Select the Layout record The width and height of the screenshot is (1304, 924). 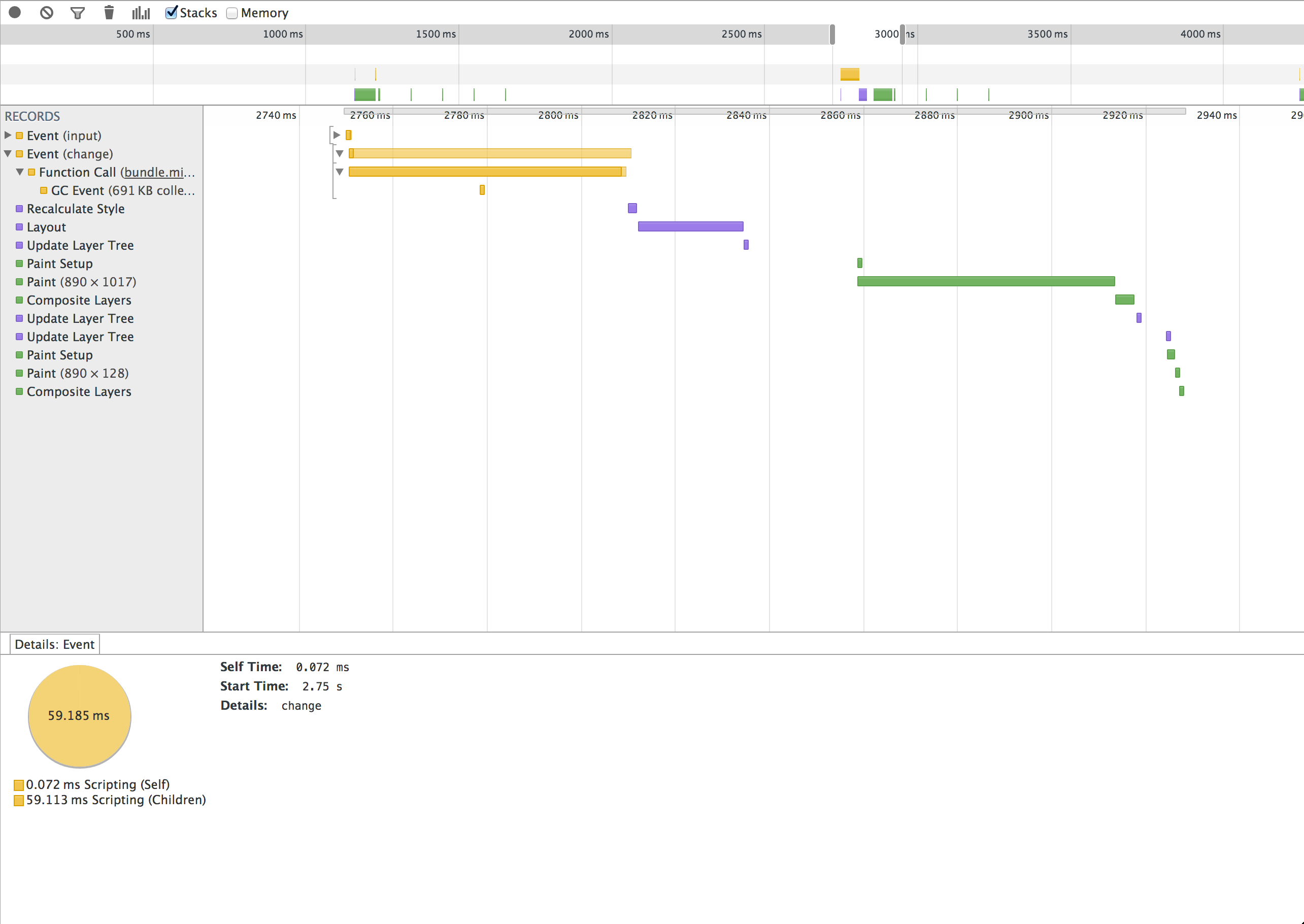click(46, 227)
